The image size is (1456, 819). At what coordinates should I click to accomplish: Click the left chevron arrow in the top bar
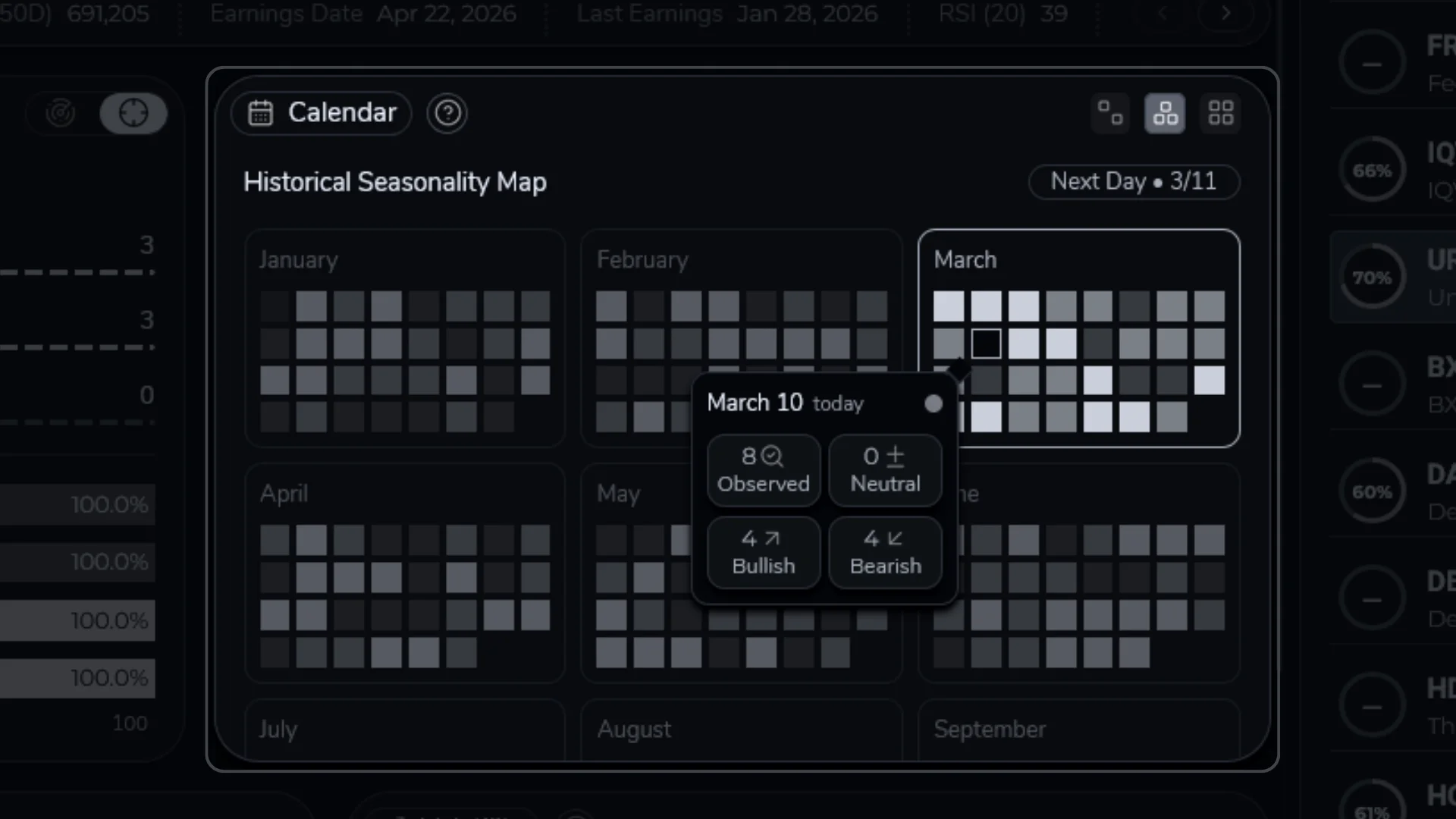tap(1163, 13)
